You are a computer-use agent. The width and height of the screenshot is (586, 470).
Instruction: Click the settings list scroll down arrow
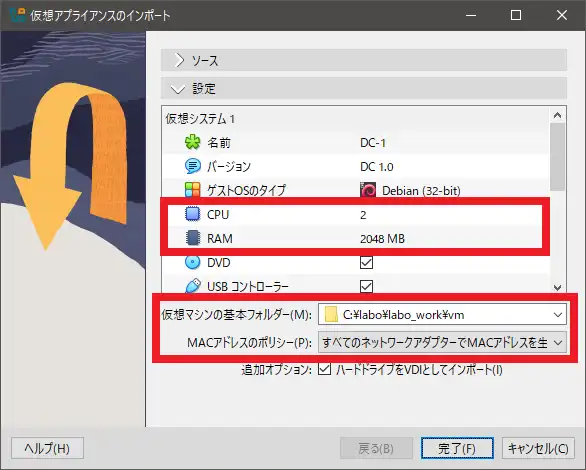pos(558,287)
